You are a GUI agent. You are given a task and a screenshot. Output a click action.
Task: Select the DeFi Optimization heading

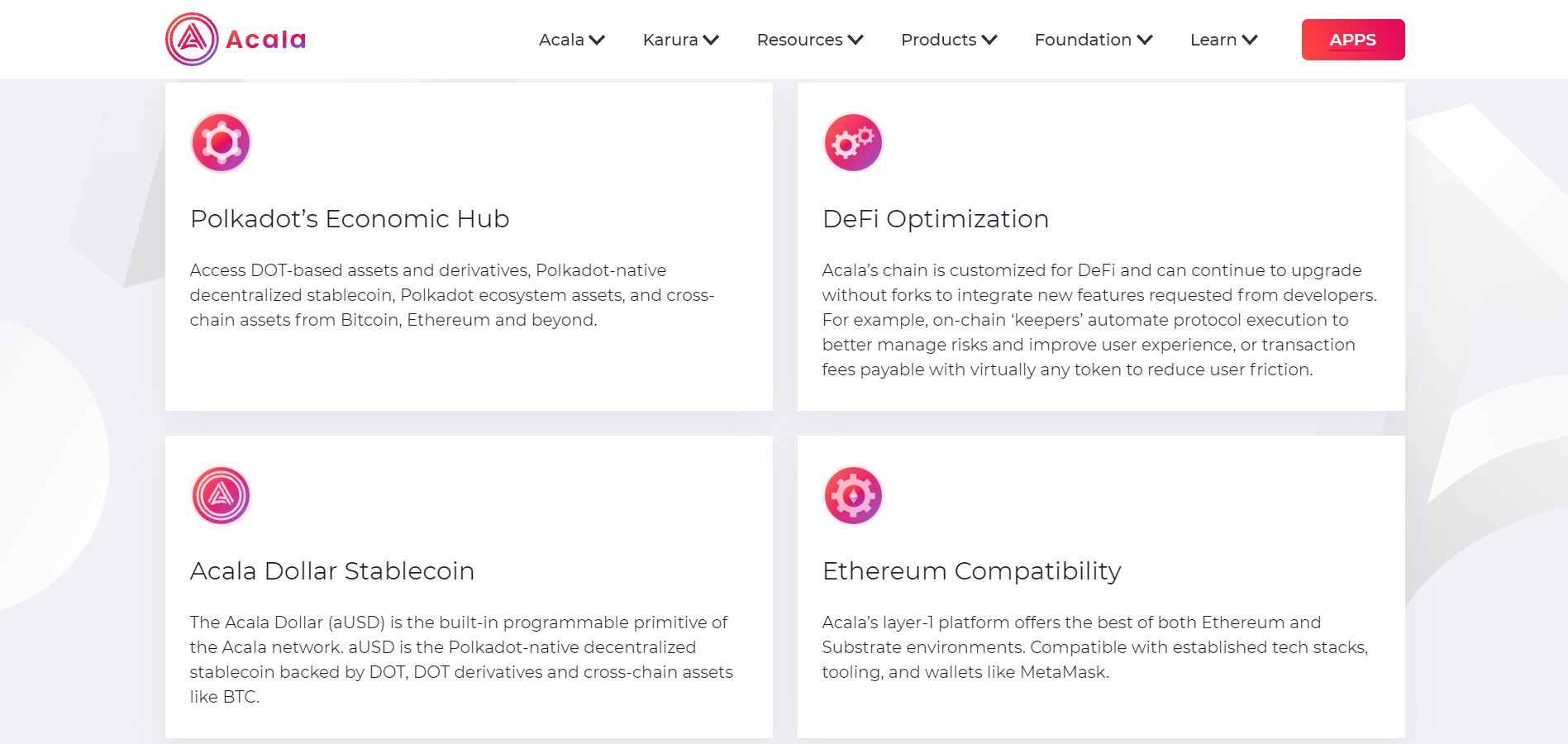coord(936,219)
